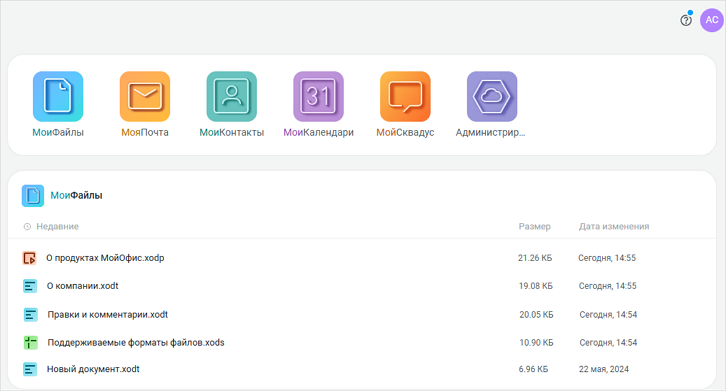Open the Администрирование cloud icon

pos(492,96)
